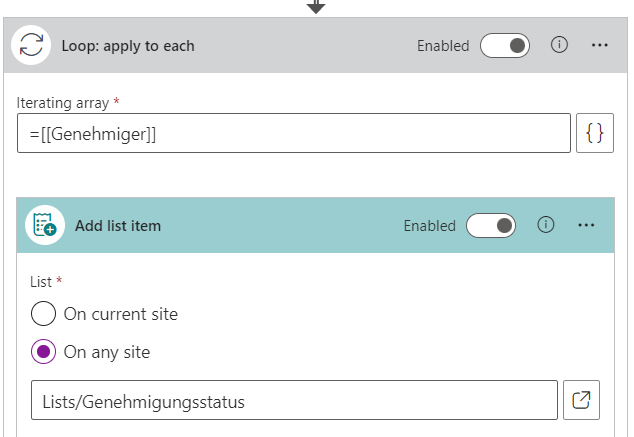Disable the Loop: apply to each toggle
Image resolution: width=634 pixels, height=437 pixels.
tap(505, 46)
